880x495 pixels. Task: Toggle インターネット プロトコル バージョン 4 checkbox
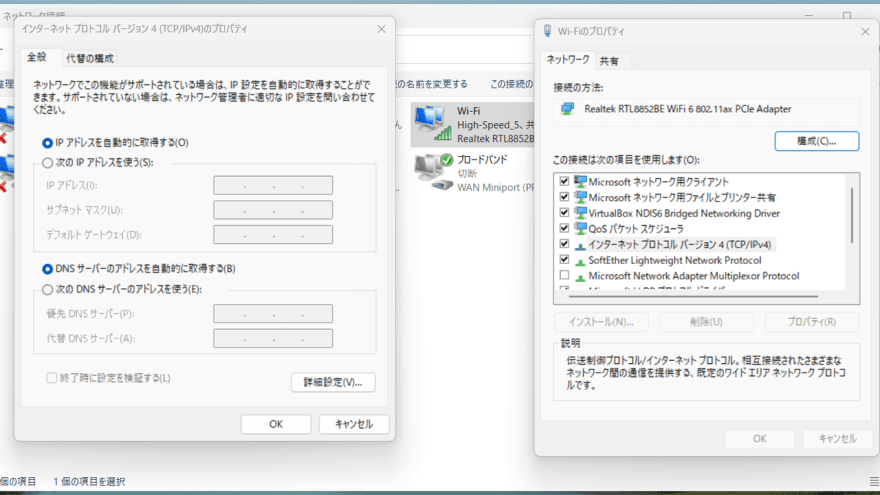tap(564, 244)
